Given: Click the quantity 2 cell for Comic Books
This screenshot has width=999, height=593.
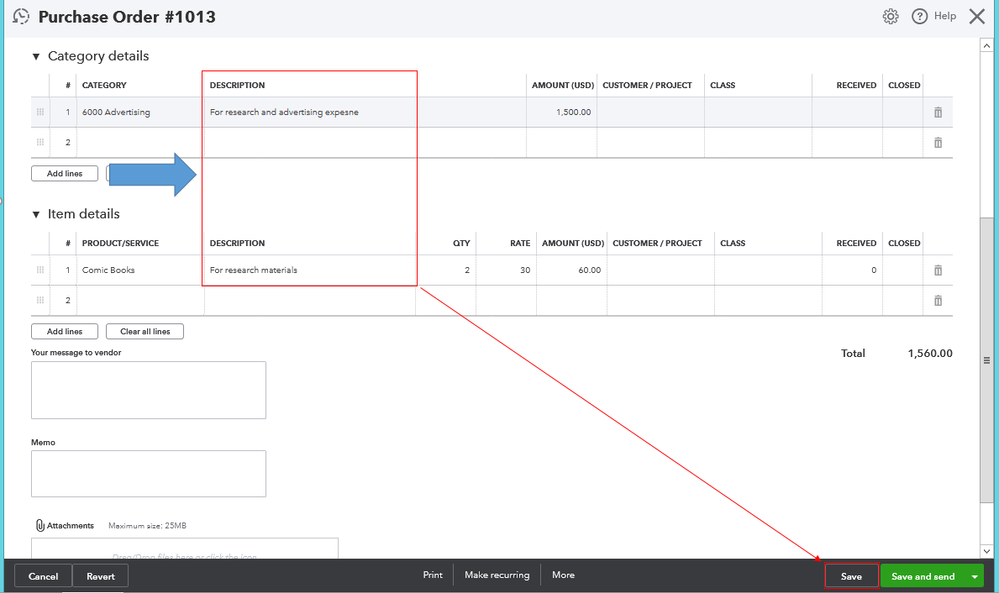Looking at the screenshot, I should click(445, 270).
